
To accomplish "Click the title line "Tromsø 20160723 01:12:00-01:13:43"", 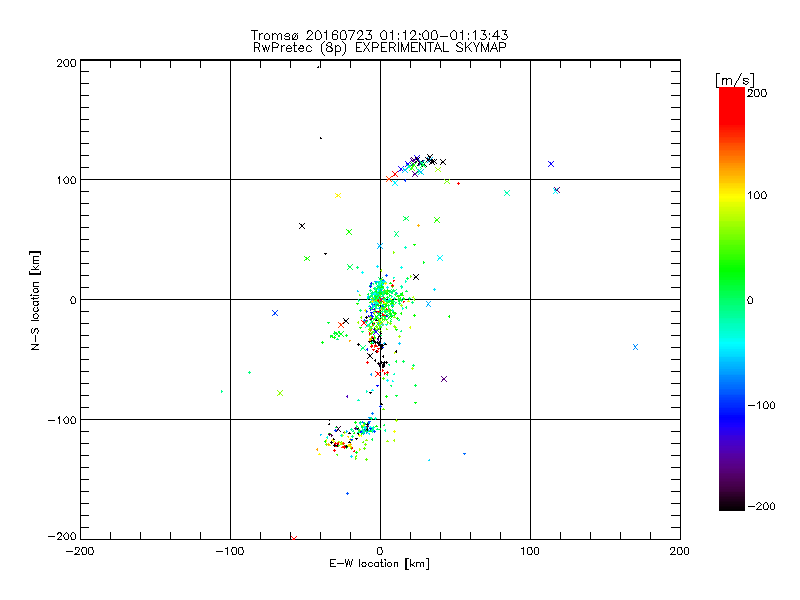I will pyautogui.click(x=379, y=35).
